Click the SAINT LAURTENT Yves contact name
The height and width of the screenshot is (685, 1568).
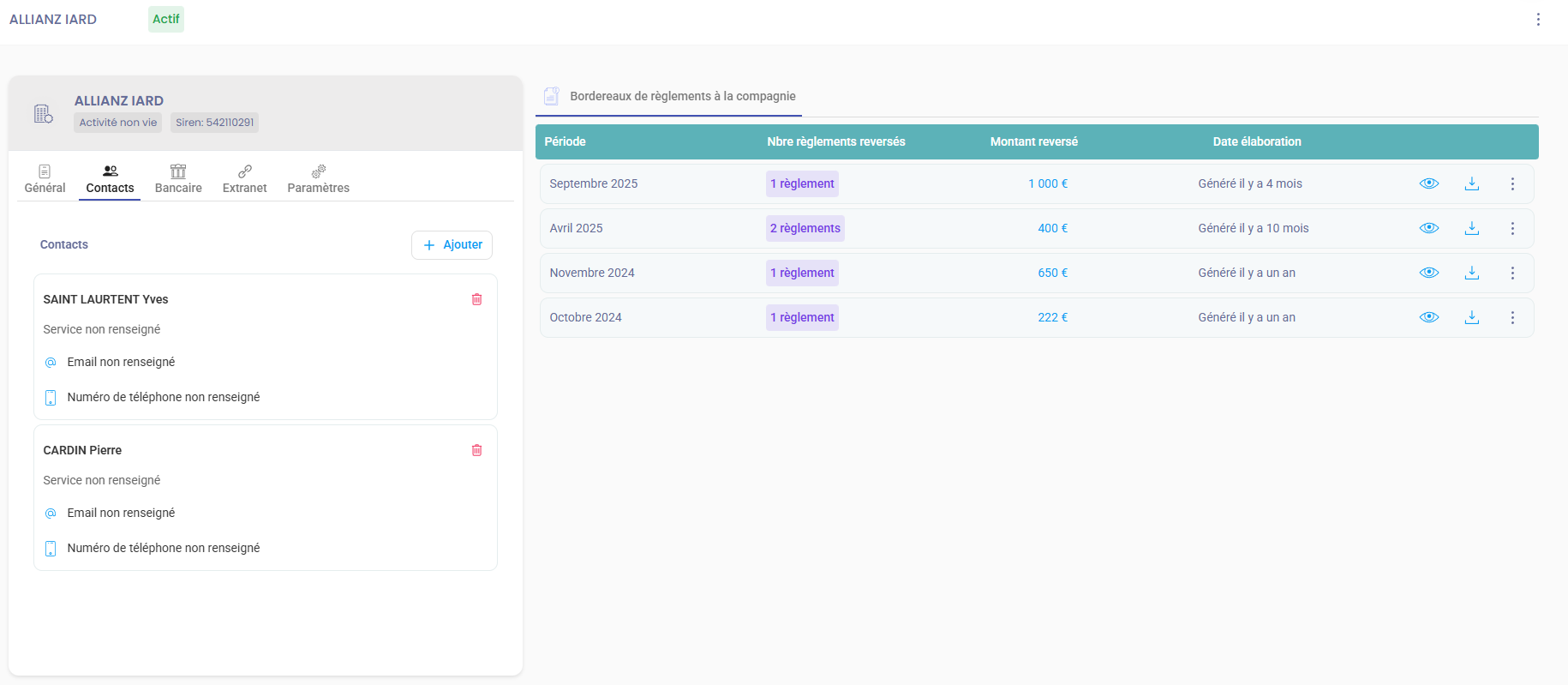pyautogui.click(x=105, y=299)
